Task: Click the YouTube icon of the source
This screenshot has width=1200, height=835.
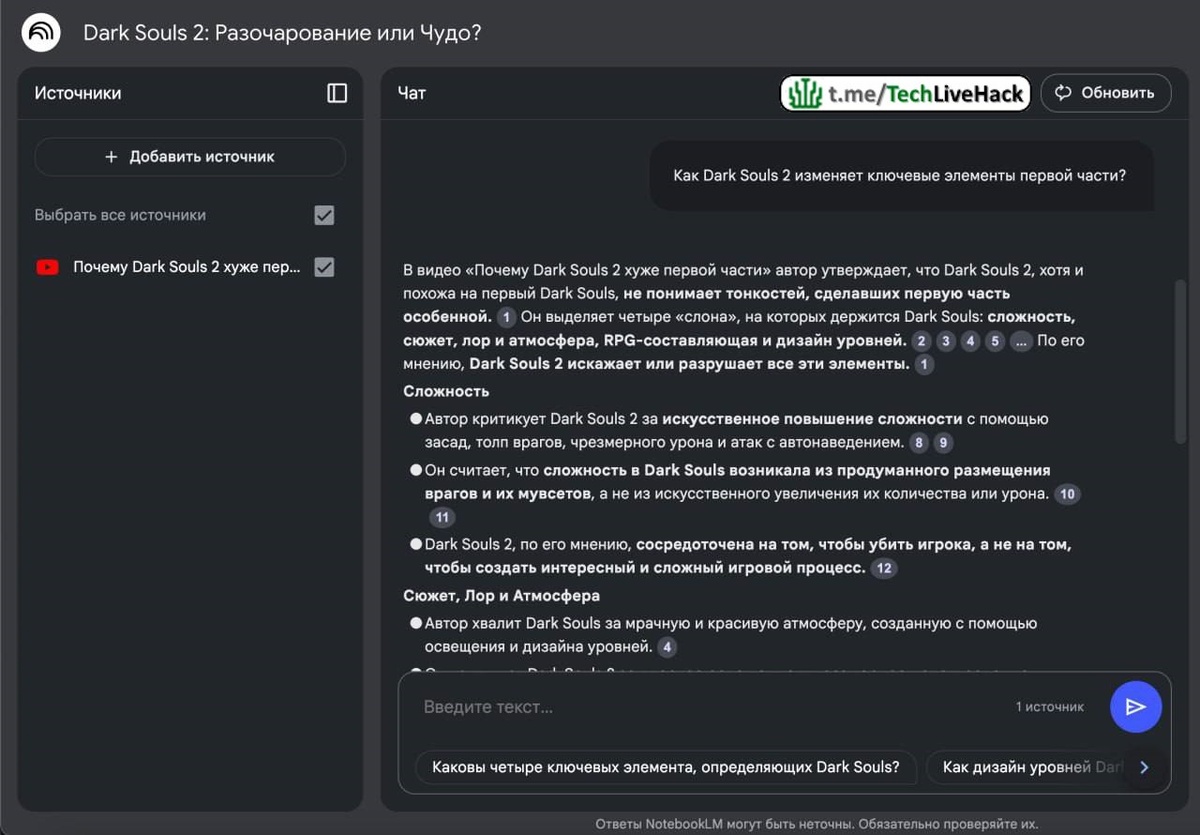Action: (47, 267)
